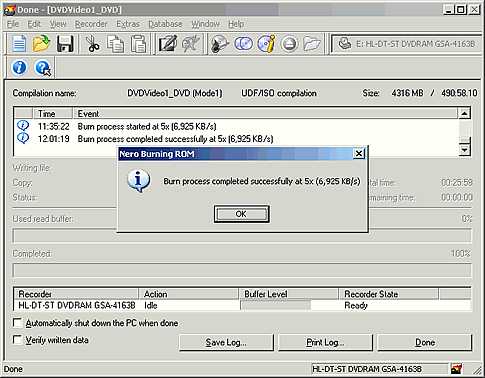Open the Extras menu

click(x=128, y=24)
